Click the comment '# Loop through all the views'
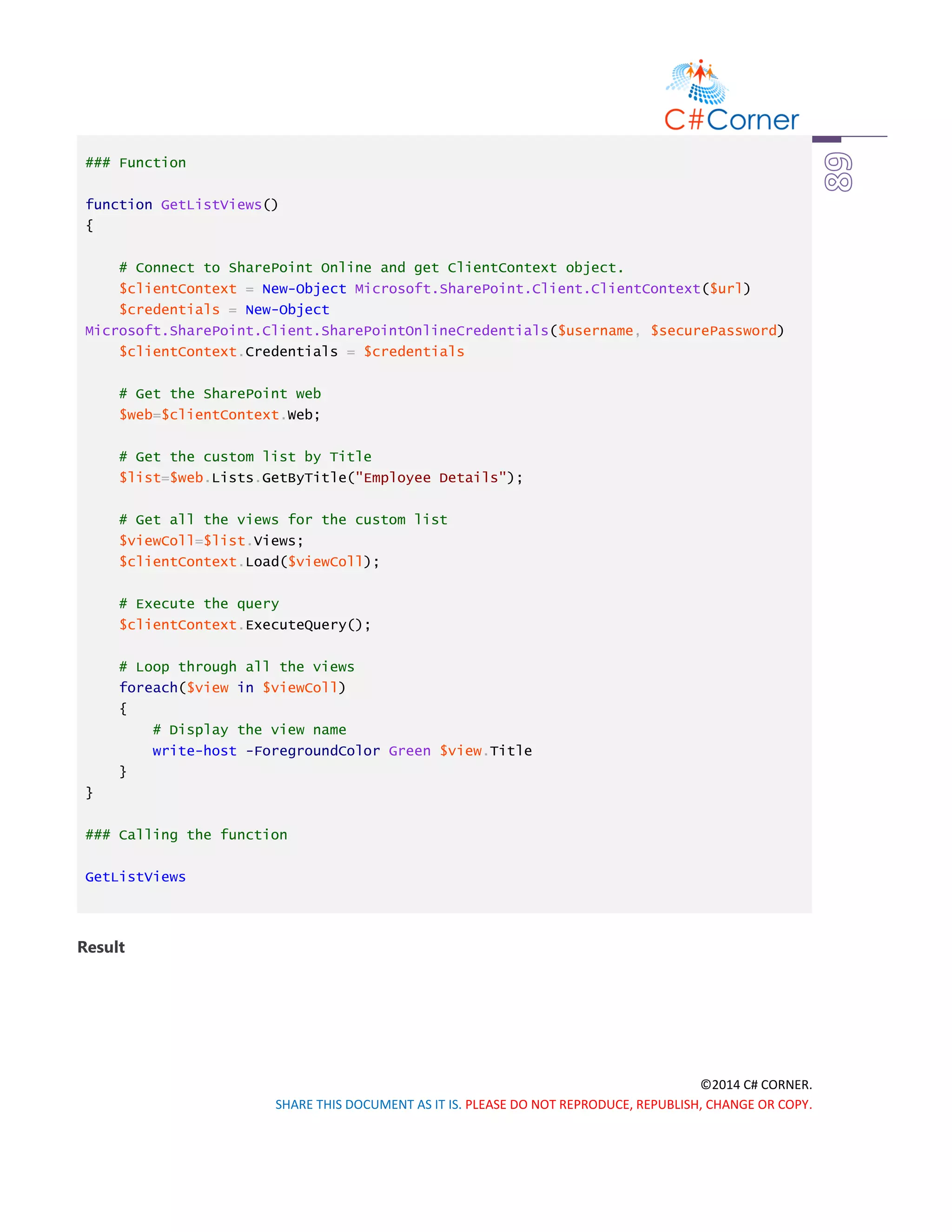Viewport: 952px width, 1232px height. tap(237, 667)
